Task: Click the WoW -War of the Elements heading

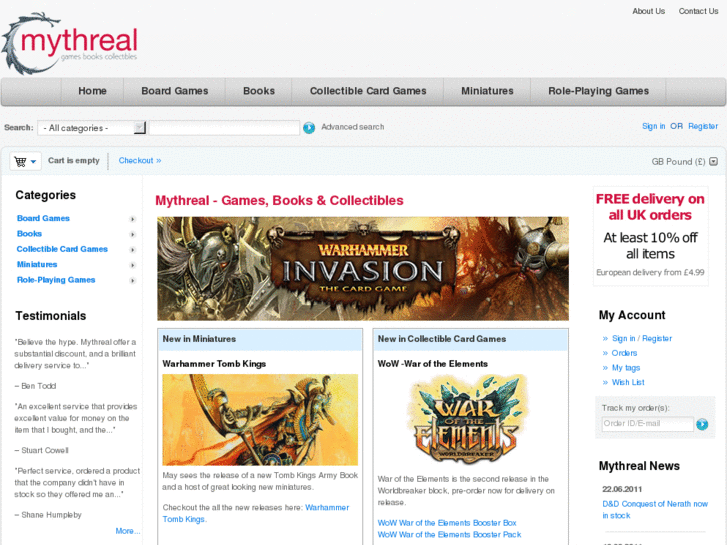Action: pos(433,364)
